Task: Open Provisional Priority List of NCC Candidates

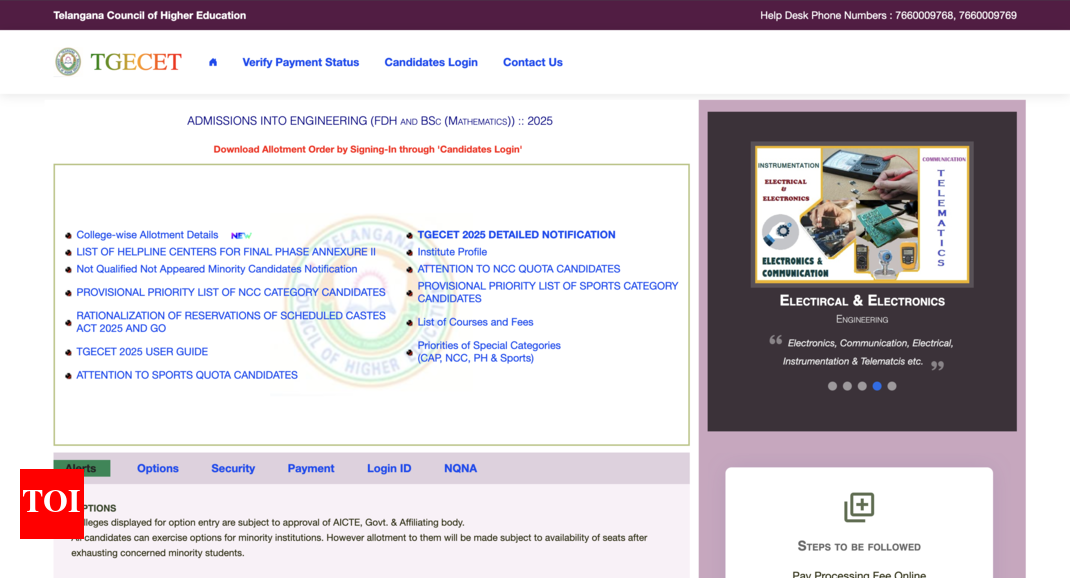Action: [231, 292]
